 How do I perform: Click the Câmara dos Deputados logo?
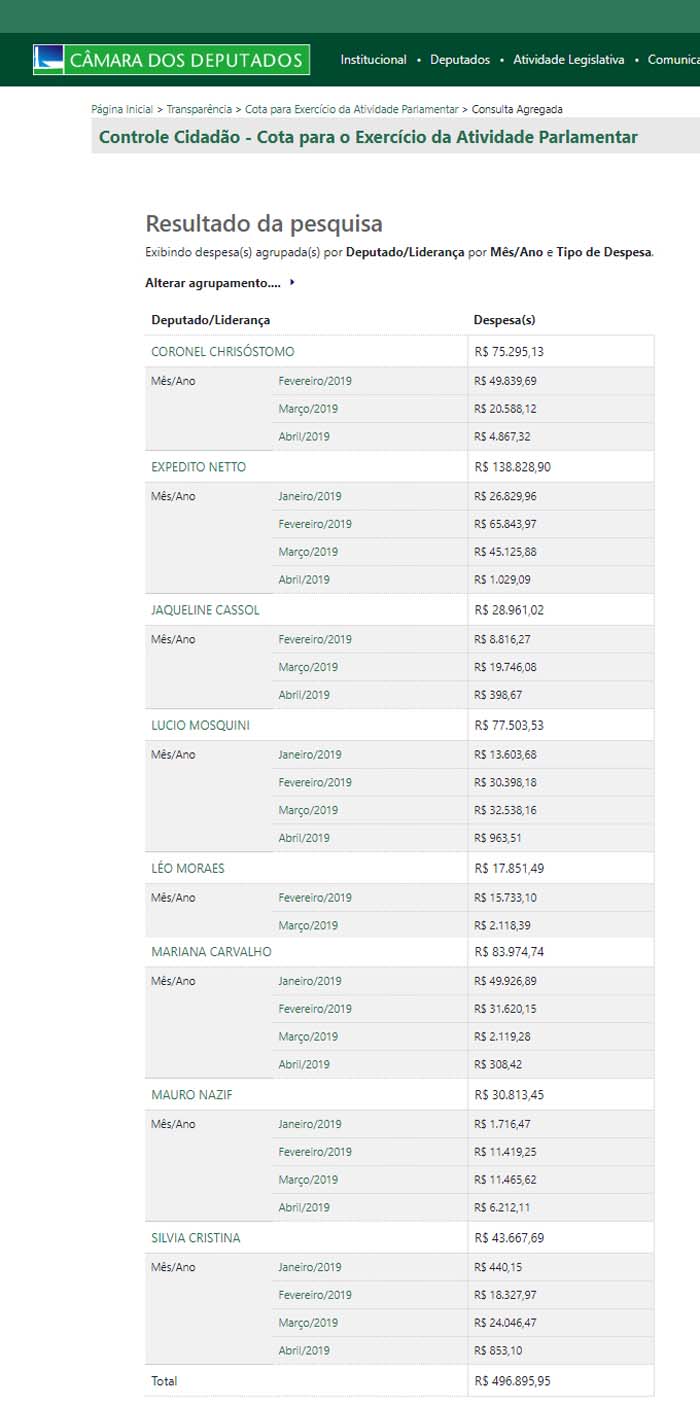point(171,60)
